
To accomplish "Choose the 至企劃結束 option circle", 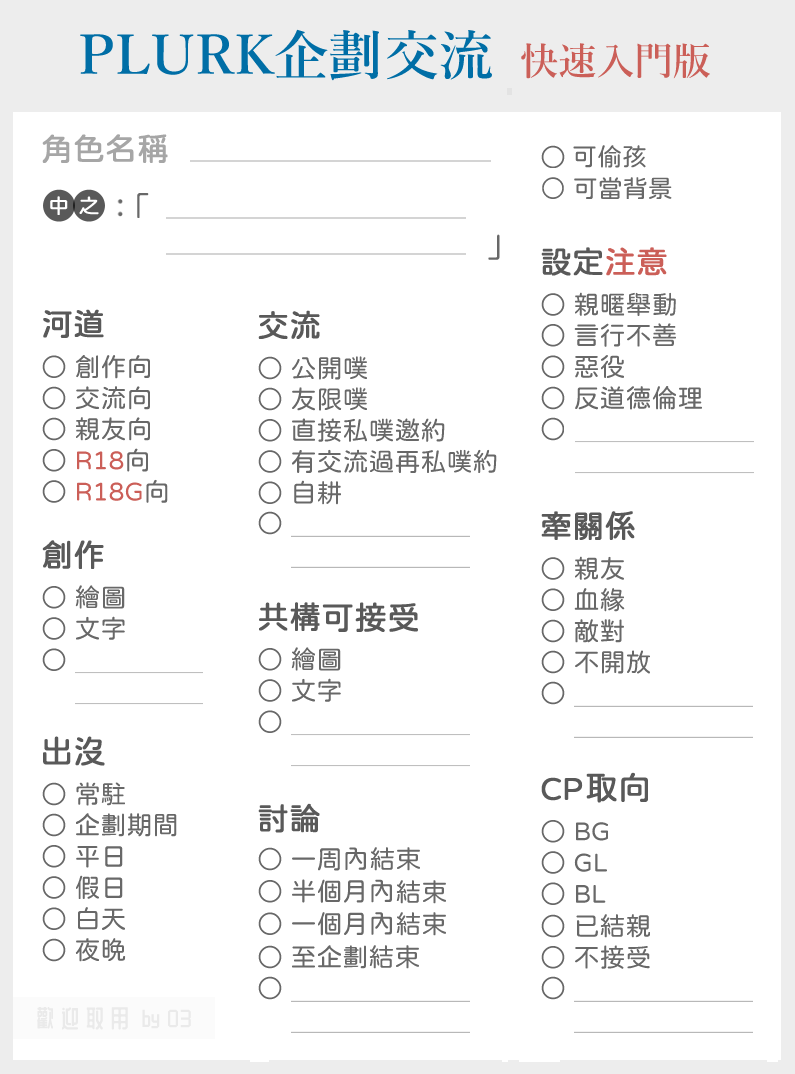I will click(270, 957).
